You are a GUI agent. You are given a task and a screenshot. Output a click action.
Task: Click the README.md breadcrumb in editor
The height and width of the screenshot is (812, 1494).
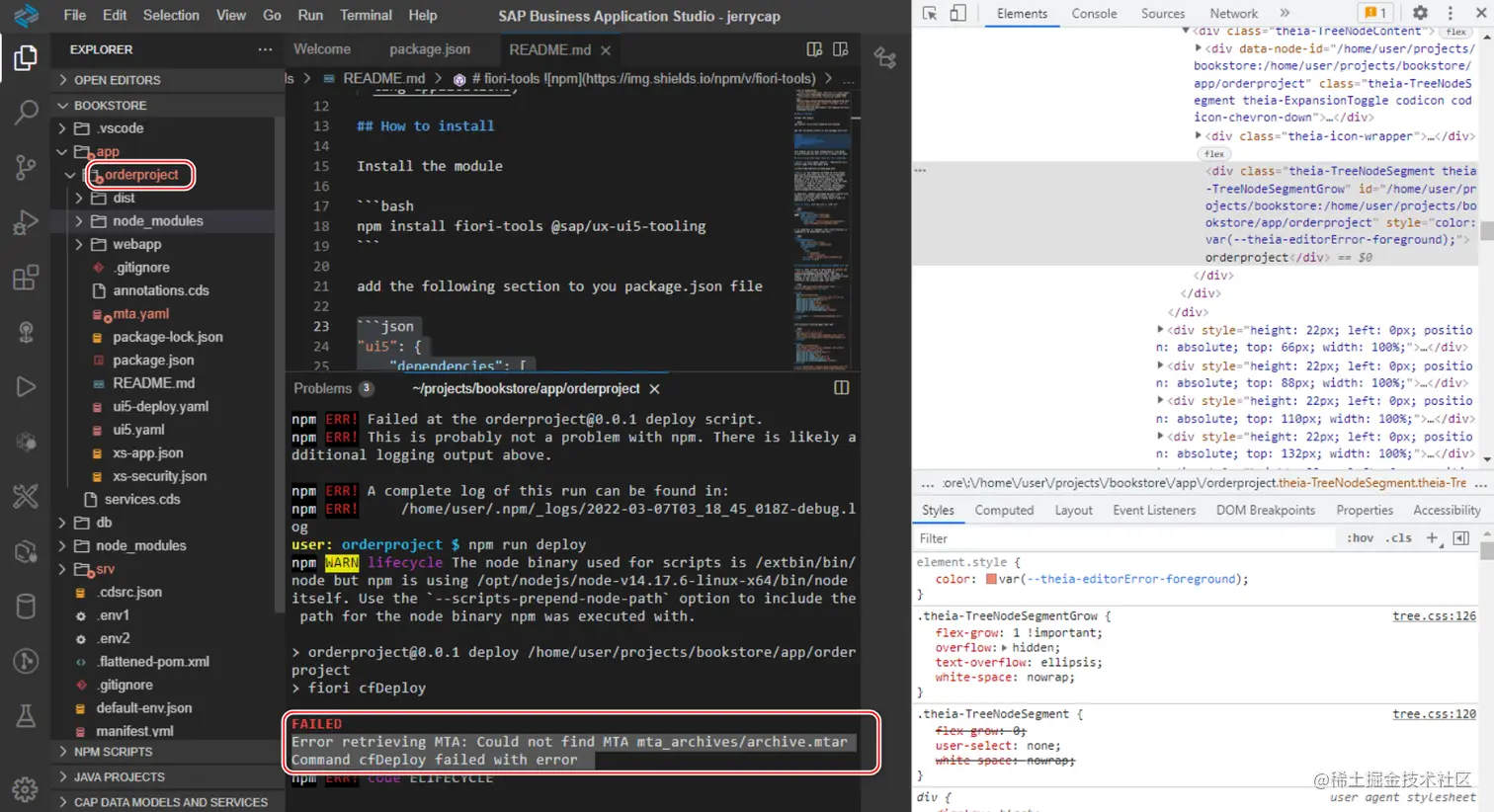pyautogui.click(x=383, y=79)
